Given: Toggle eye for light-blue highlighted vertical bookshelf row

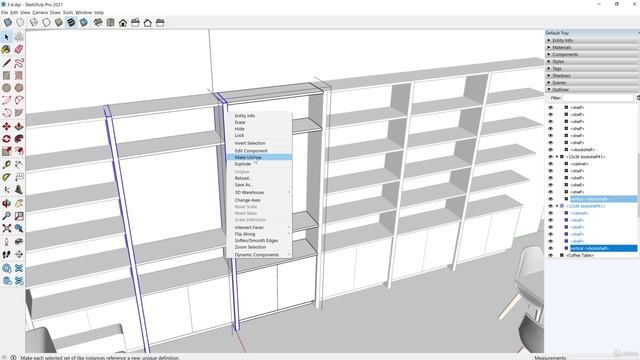Looking at the screenshot, I should [550, 199].
